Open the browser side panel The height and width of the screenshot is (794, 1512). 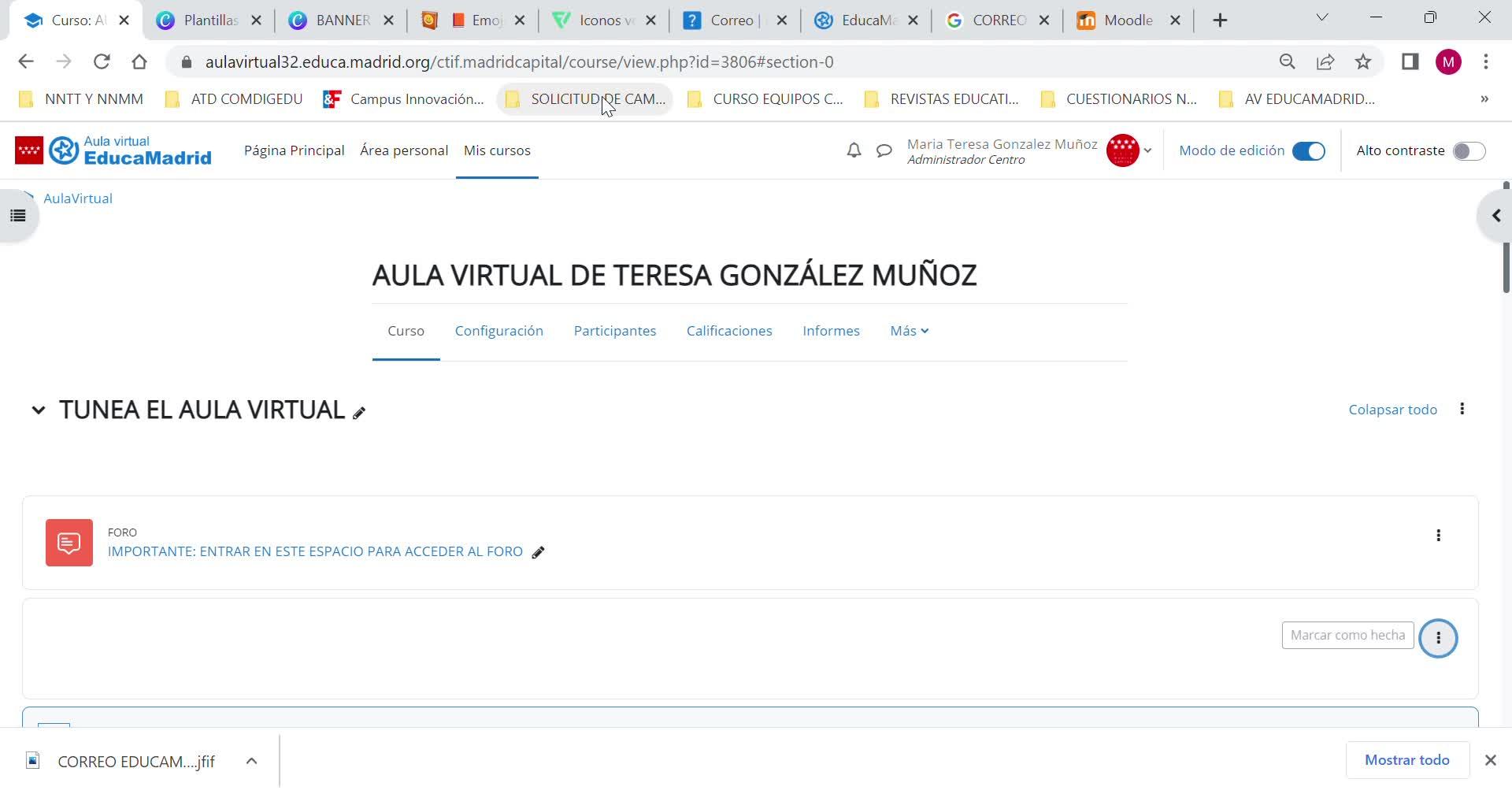(x=1410, y=61)
